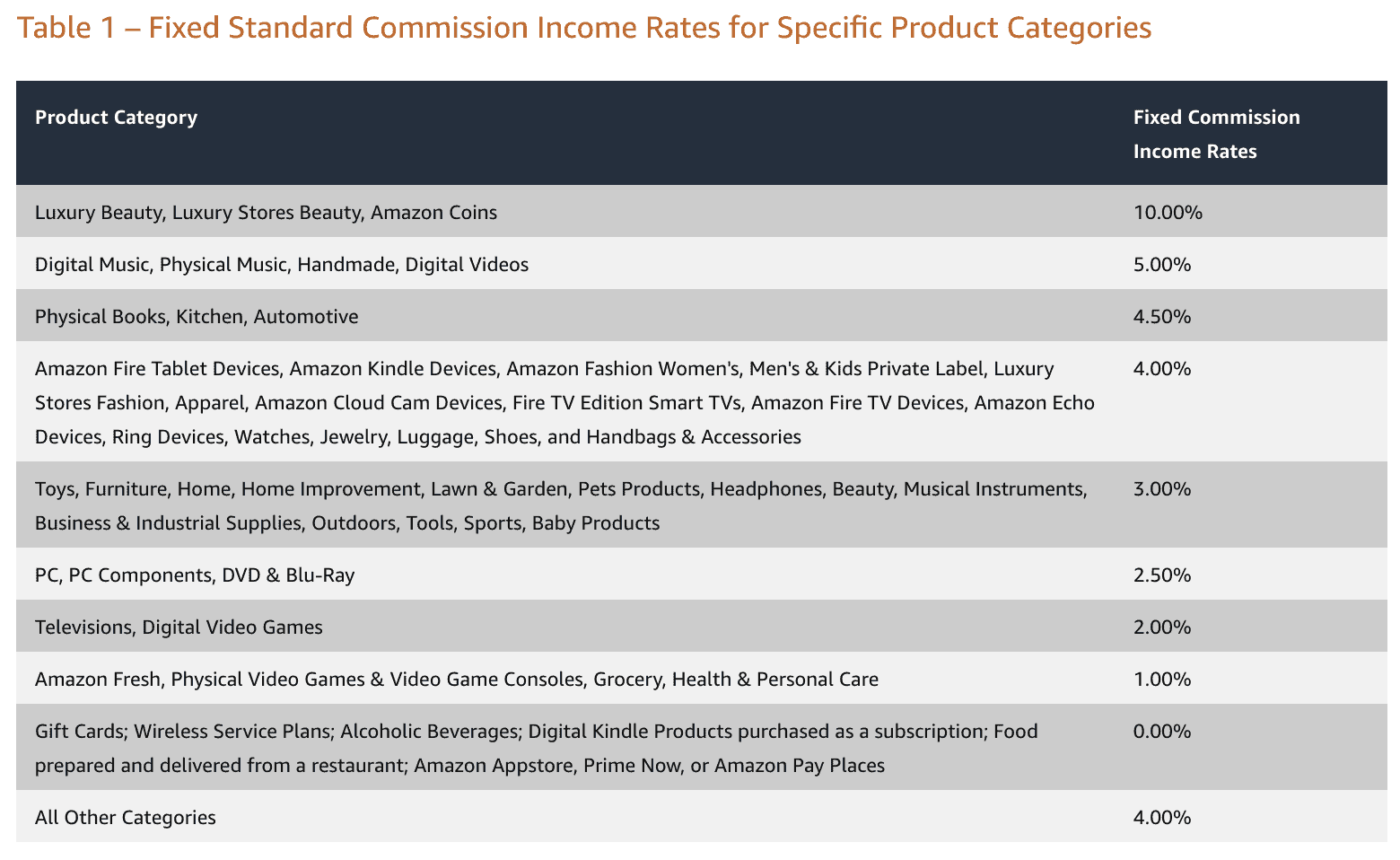Viewport: 1400px width, 860px height.
Task: Select the PC, PC Components, DVD row
Action: coord(195,575)
